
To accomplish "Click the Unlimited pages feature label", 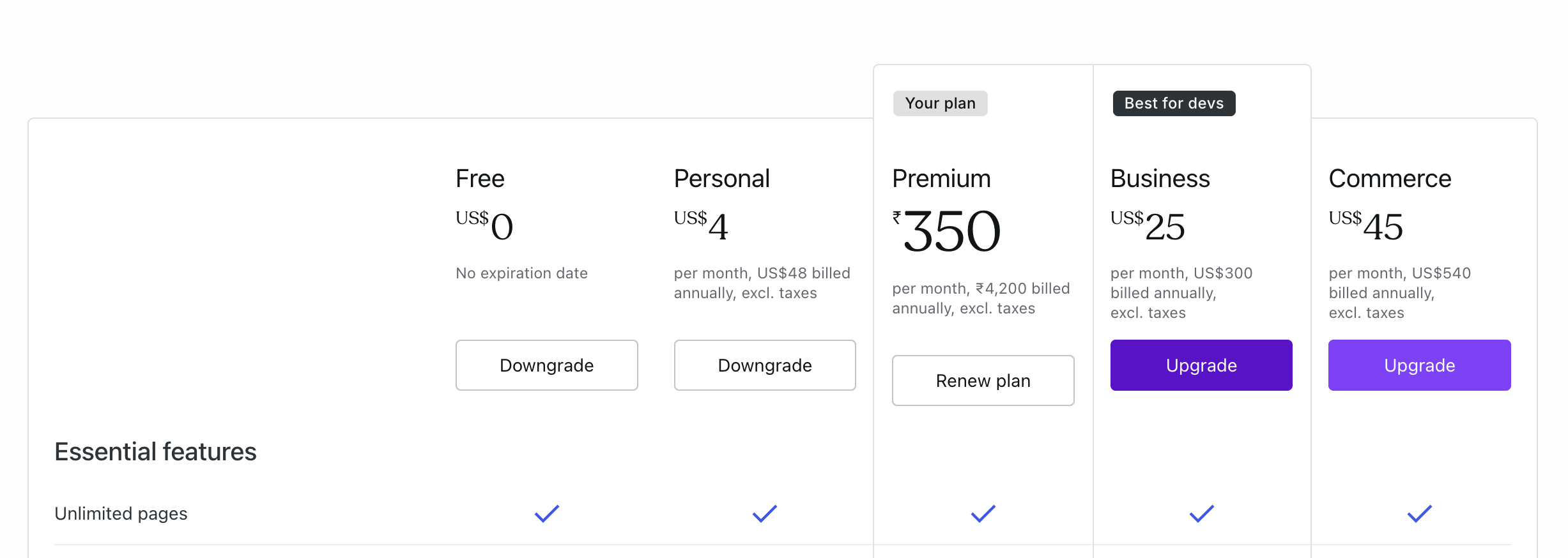I will pyautogui.click(x=121, y=514).
